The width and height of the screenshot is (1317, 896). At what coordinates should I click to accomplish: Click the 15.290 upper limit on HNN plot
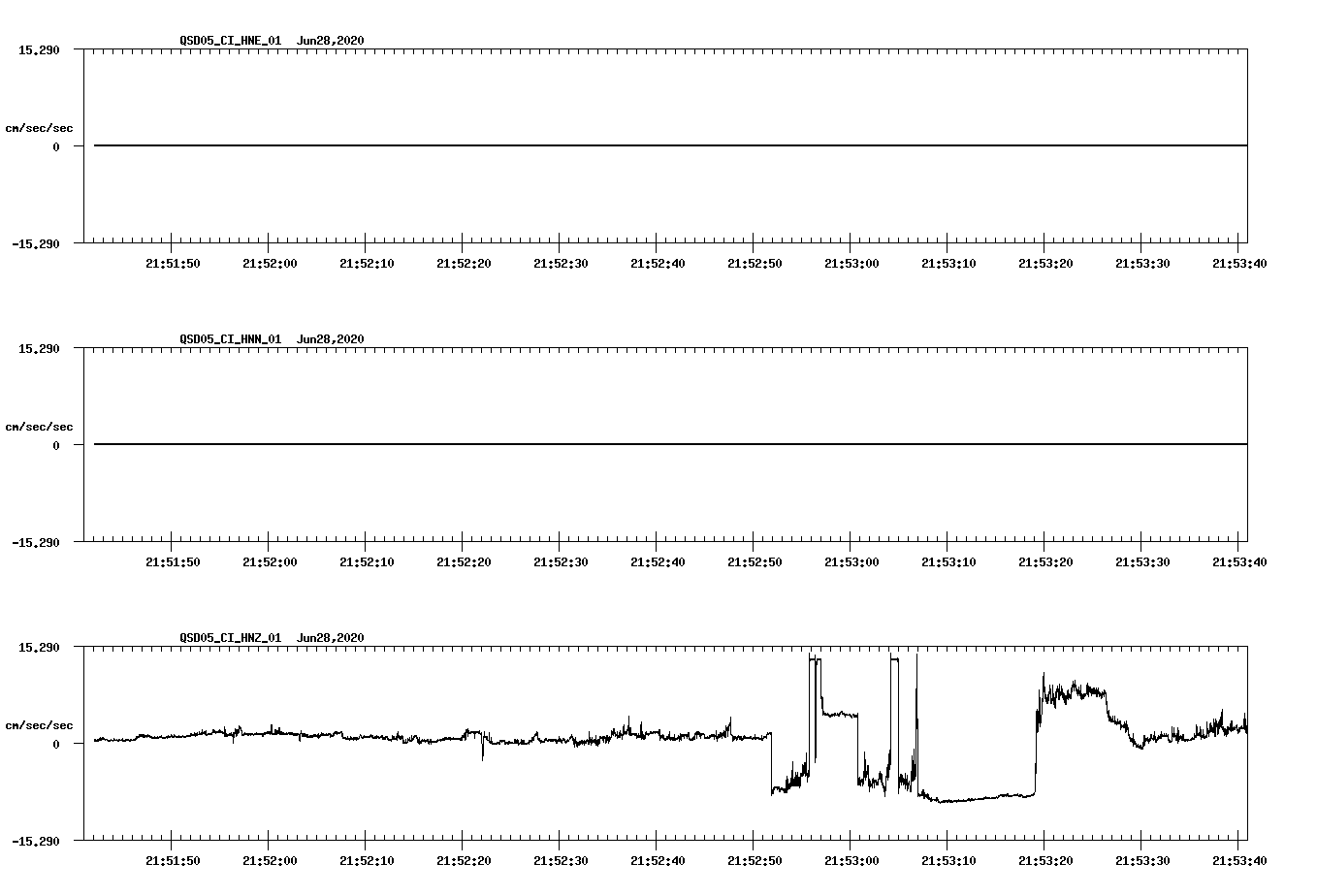tap(39, 348)
